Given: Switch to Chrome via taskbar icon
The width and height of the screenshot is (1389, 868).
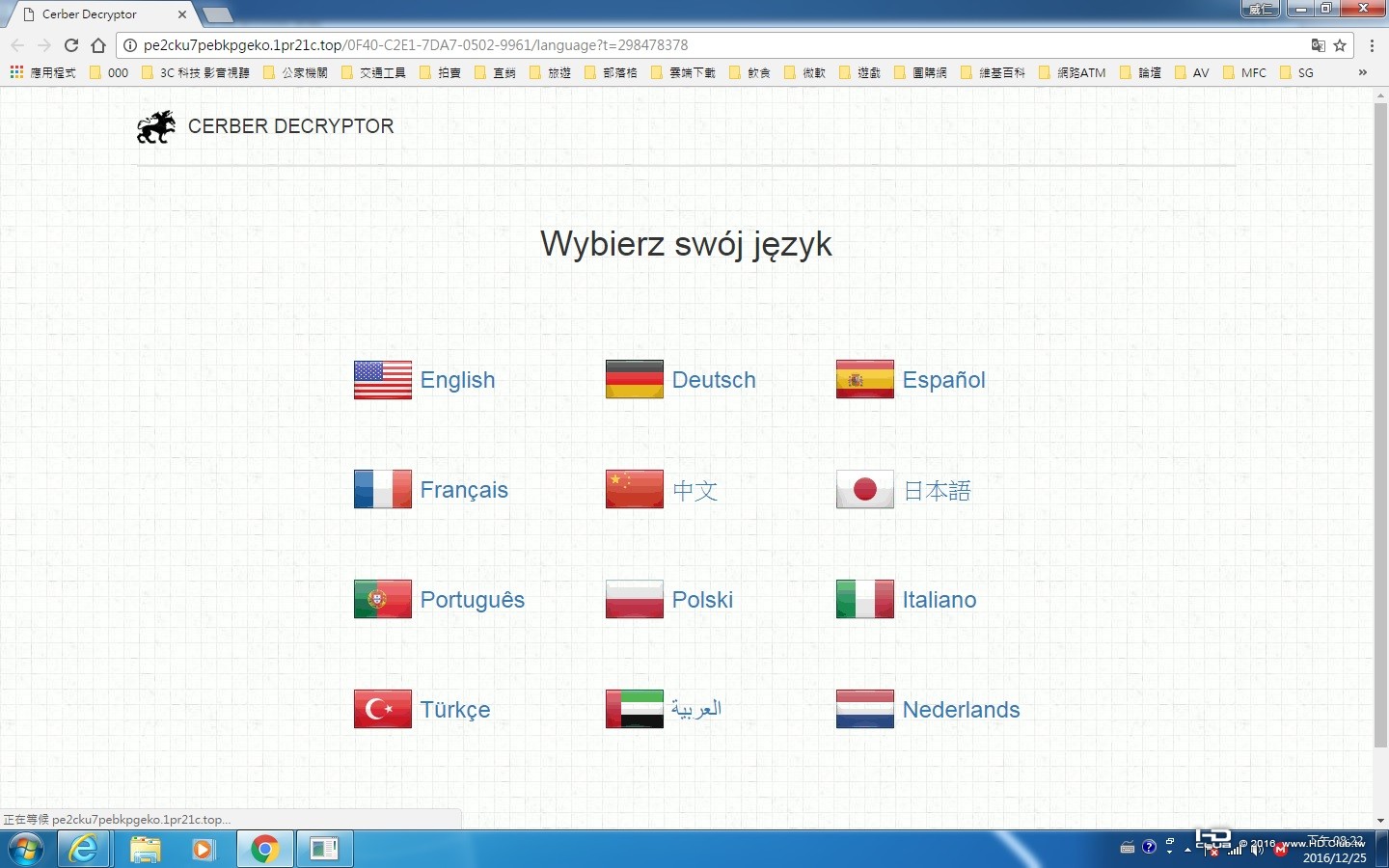Looking at the screenshot, I should [264, 850].
